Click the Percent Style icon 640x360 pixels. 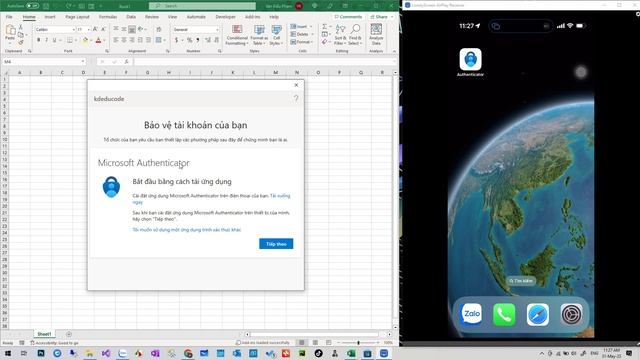pyautogui.click(x=189, y=40)
